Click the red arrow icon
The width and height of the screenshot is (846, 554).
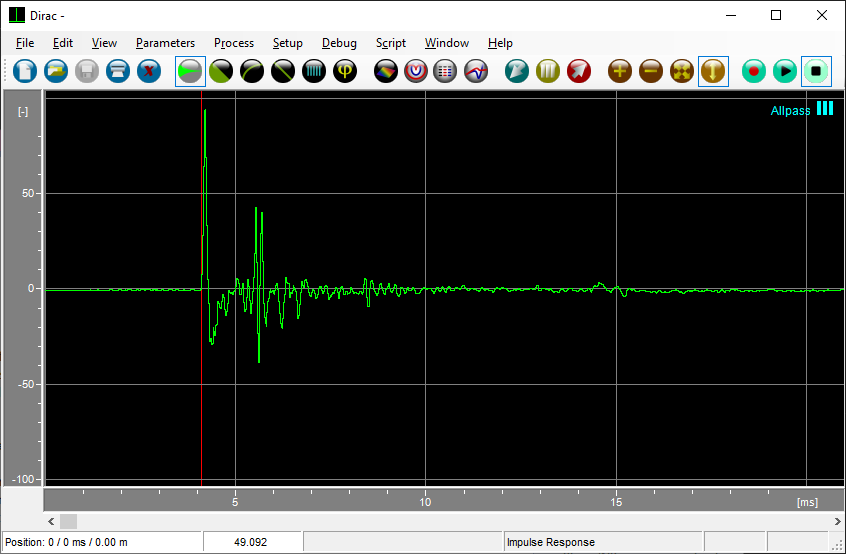[x=578, y=71]
